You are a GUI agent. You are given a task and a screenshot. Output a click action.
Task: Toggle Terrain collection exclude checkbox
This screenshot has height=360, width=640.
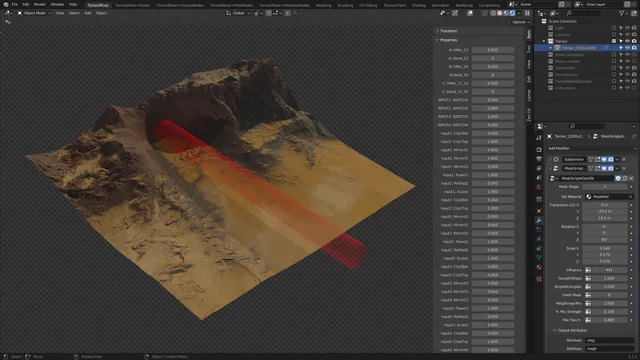[x=614, y=41]
